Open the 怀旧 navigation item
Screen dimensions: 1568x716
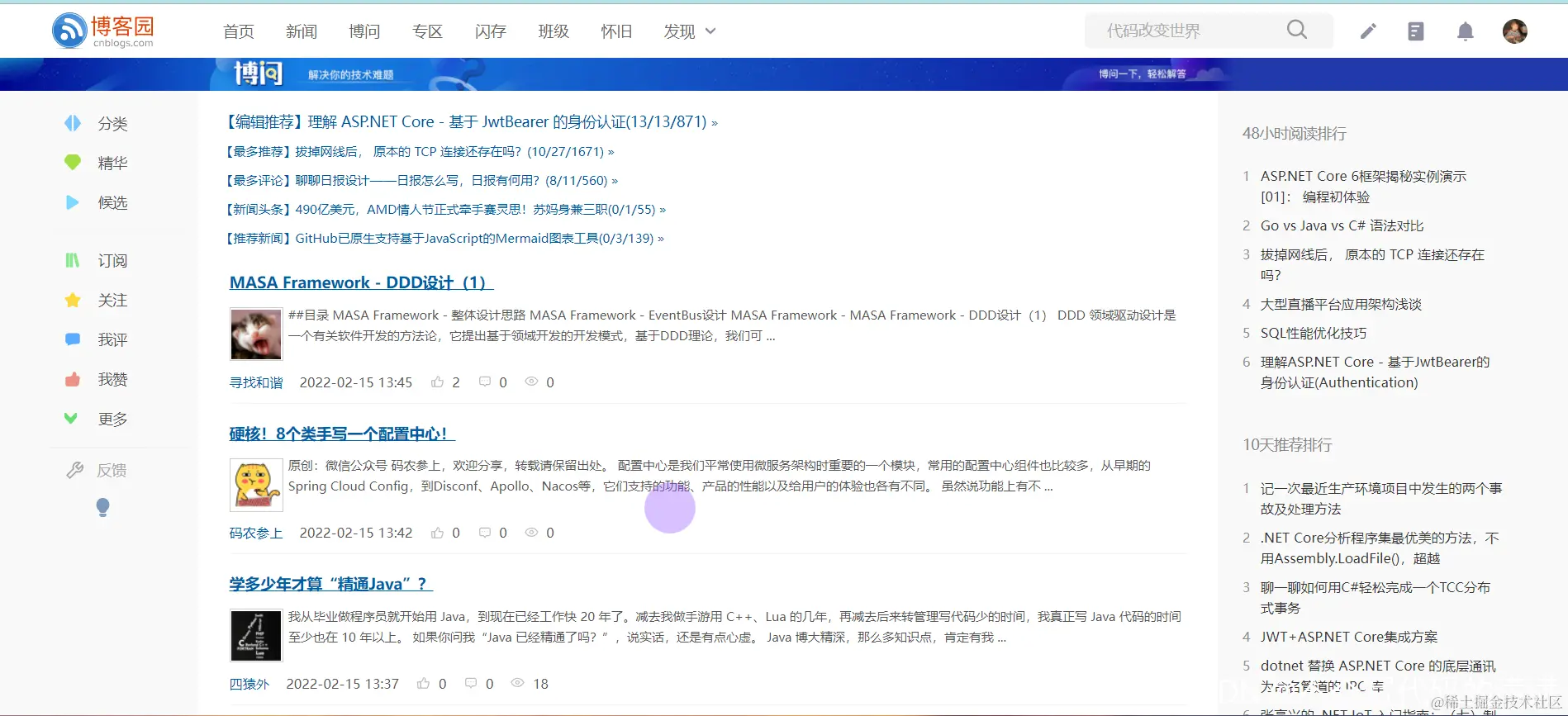pos(616,31)
